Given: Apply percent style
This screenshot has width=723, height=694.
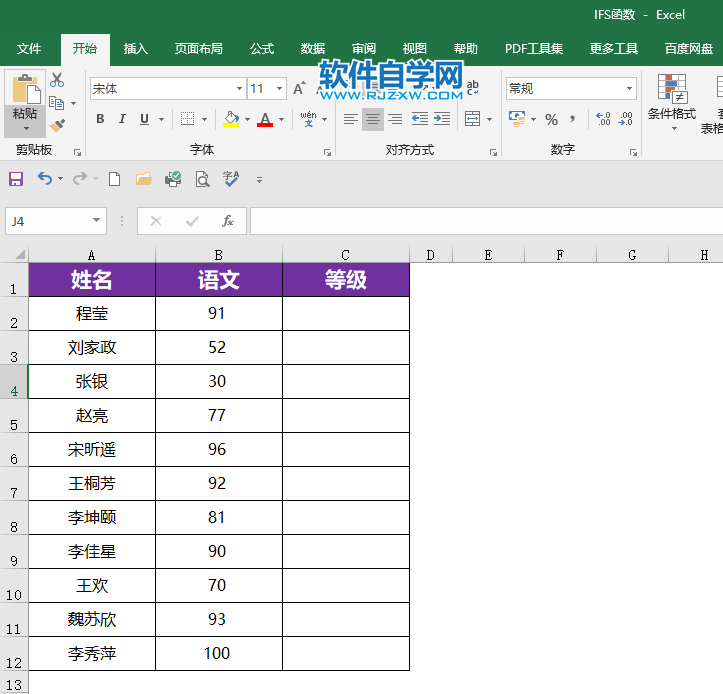Looking at the screenshot, I should [x=551, y=119].
